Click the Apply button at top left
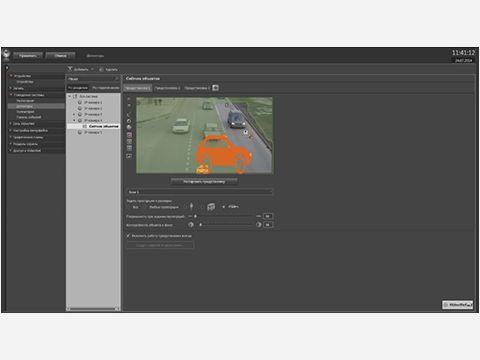Viewport: 480px width, 360px height. (28, 56)
